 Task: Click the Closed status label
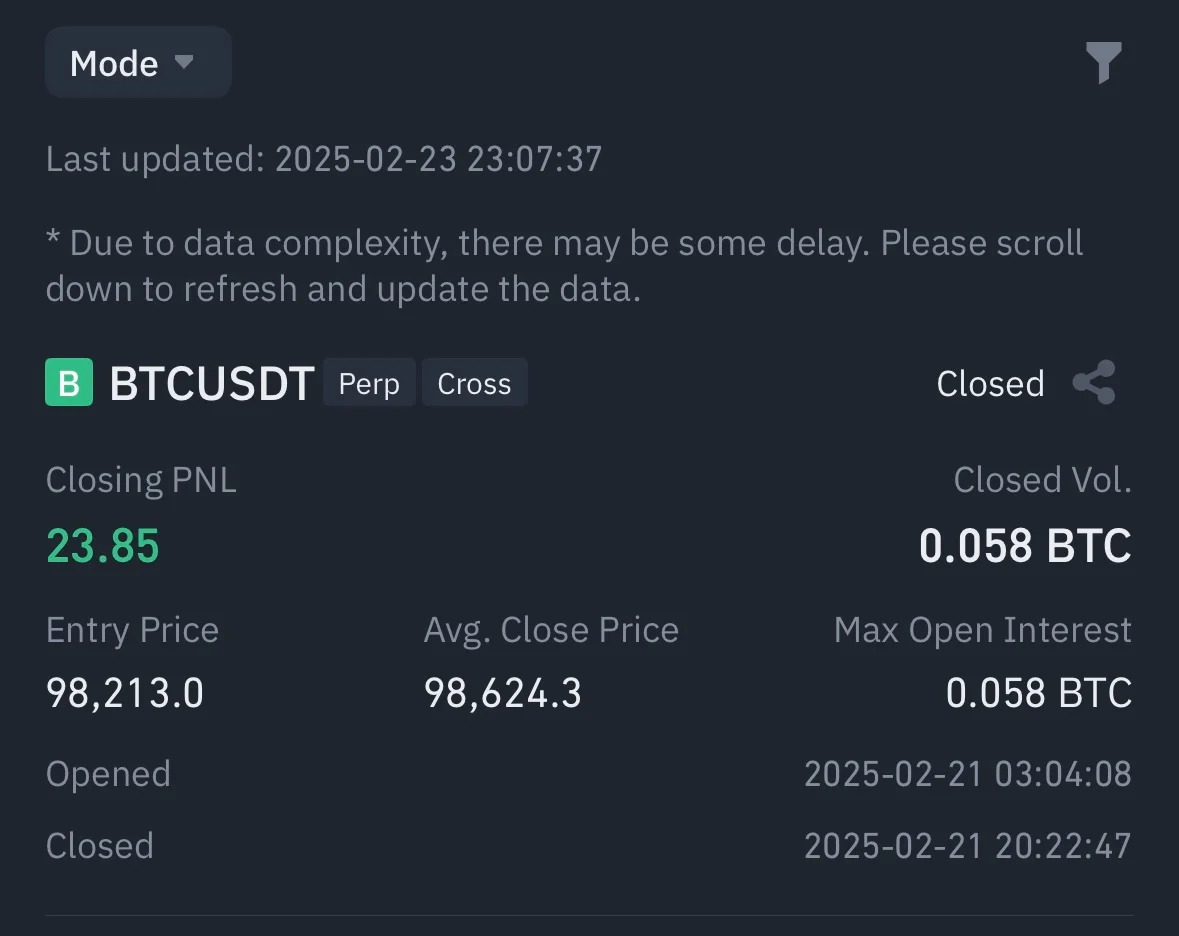coord(990,384)
